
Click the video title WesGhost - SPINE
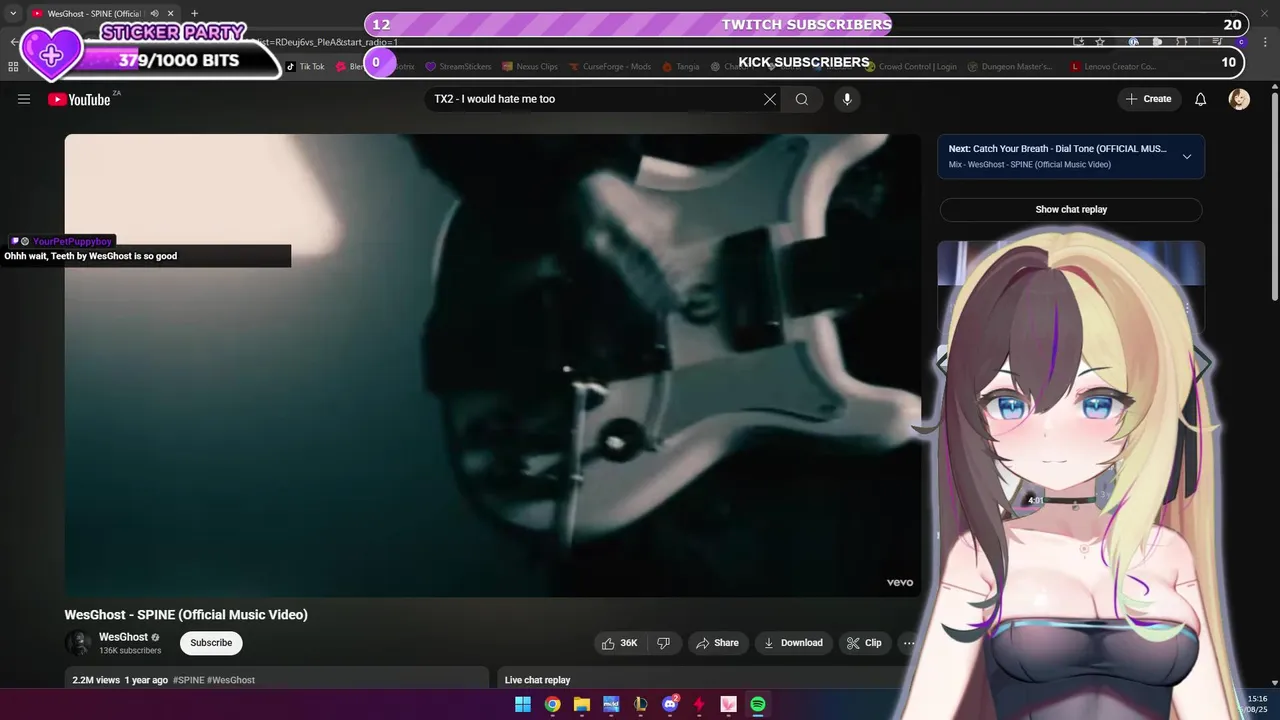pyautogui.click(x=186, y=615)
